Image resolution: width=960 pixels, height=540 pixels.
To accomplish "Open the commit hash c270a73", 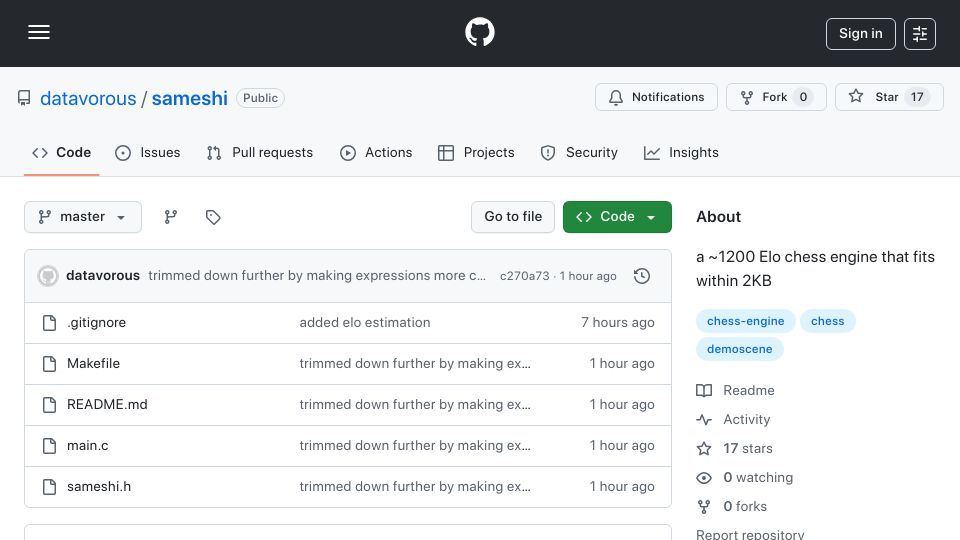I will coord(525,276).
